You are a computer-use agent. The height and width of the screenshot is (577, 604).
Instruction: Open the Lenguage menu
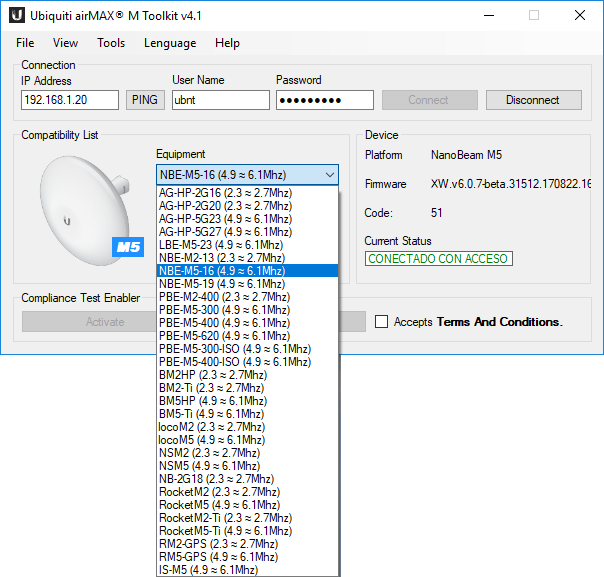click(170, 43)
